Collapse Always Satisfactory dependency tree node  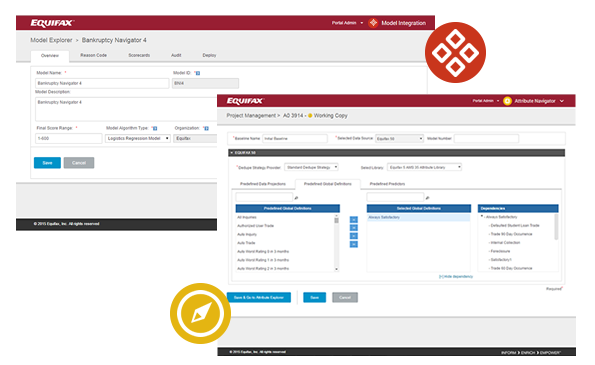tap(482, 217)
